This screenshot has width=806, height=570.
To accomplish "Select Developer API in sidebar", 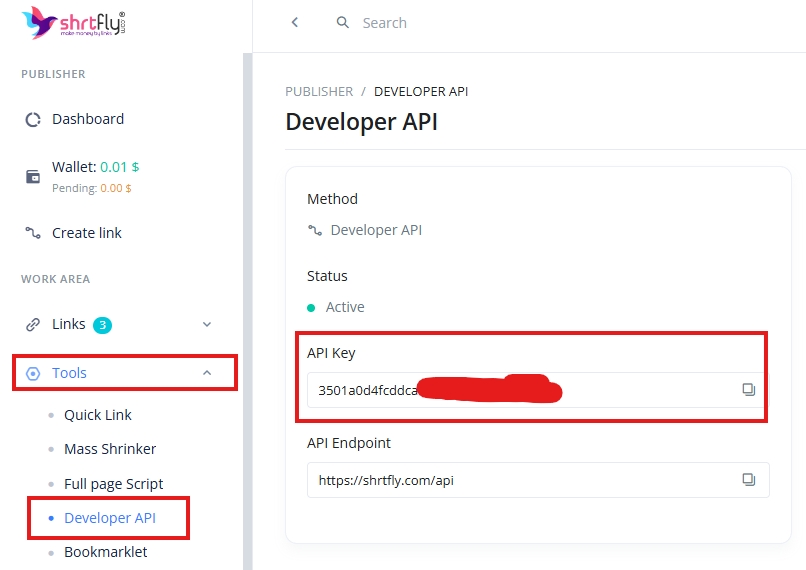I will click(110, 518).
